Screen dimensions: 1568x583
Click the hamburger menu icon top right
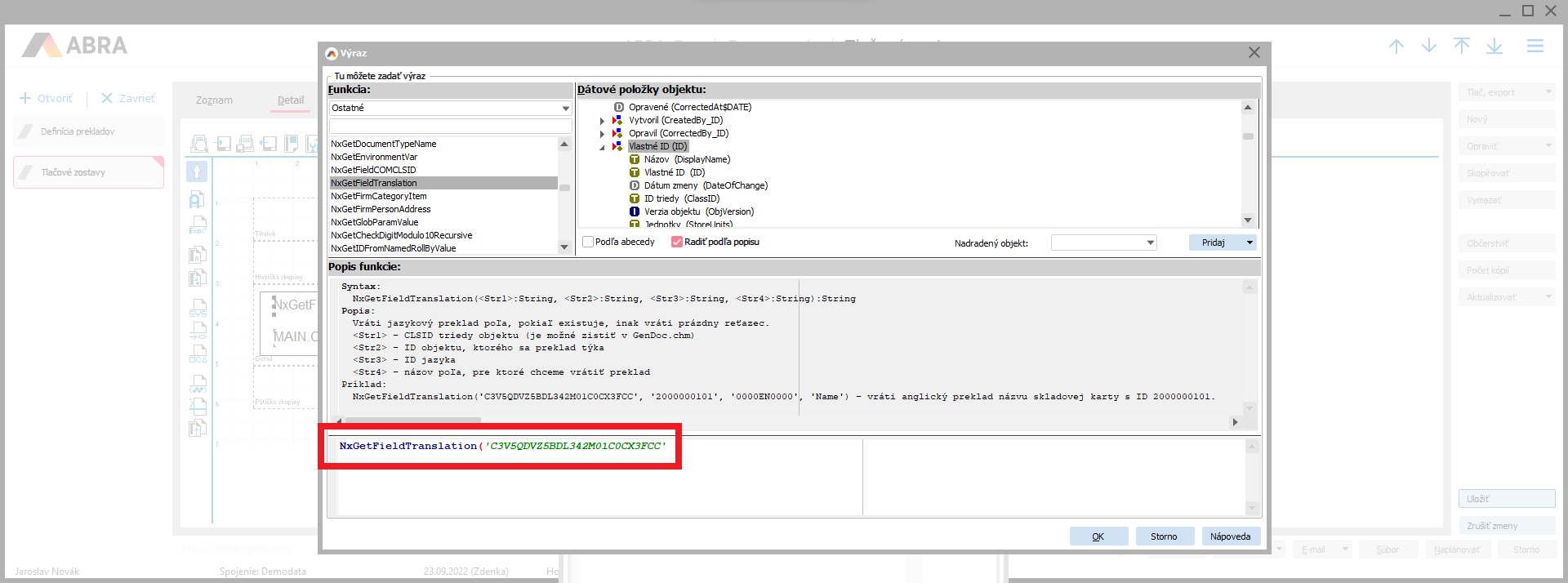tap(1535, 47)
